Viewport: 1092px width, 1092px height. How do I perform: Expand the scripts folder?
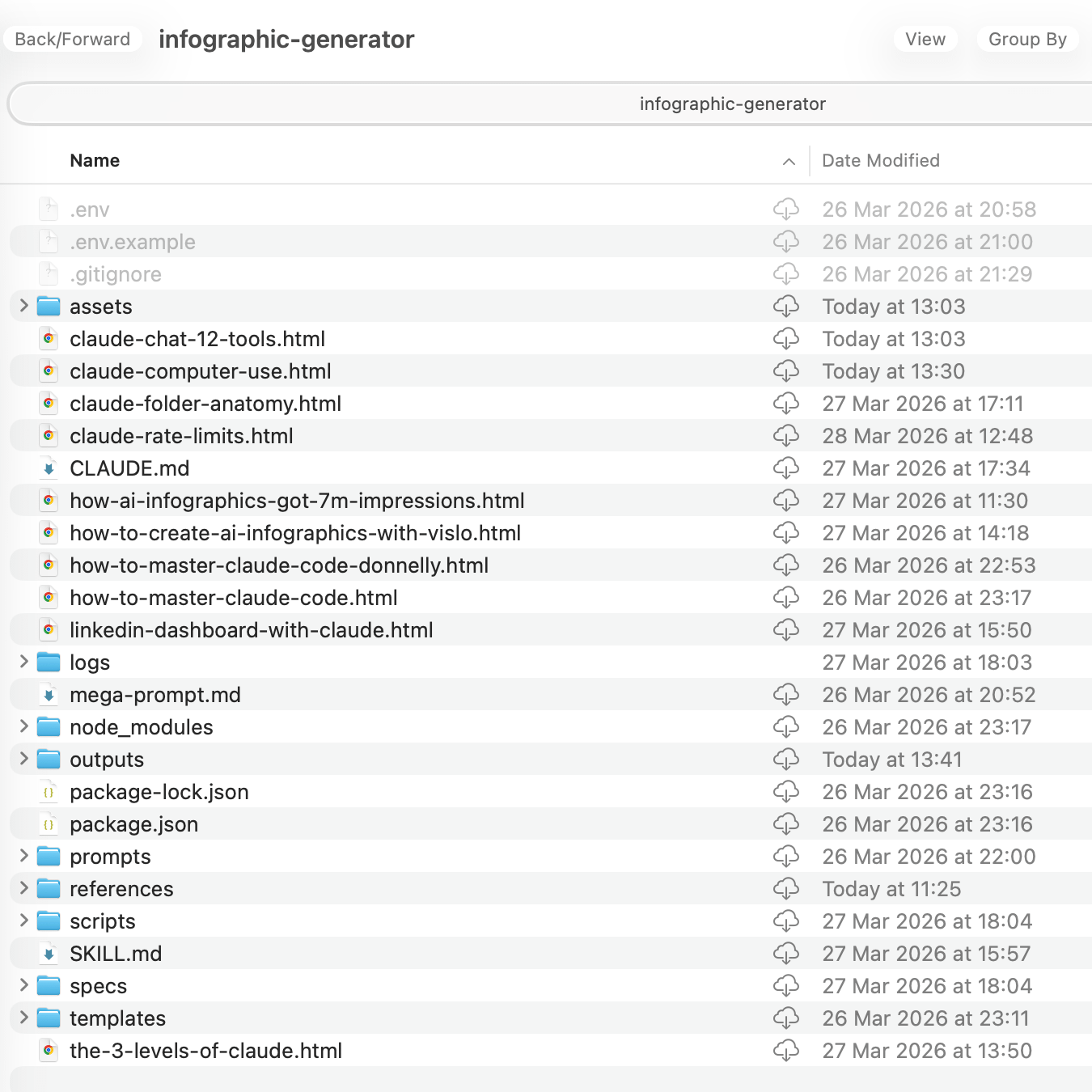(x=23, y=921)
